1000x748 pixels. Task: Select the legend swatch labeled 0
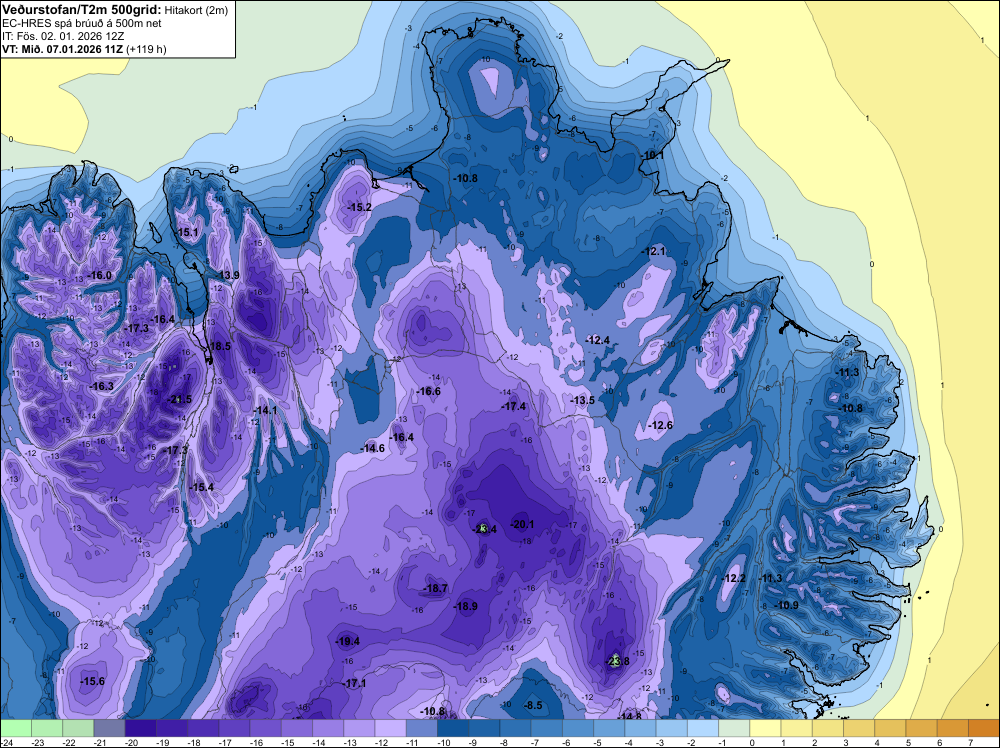click(765, 728)
